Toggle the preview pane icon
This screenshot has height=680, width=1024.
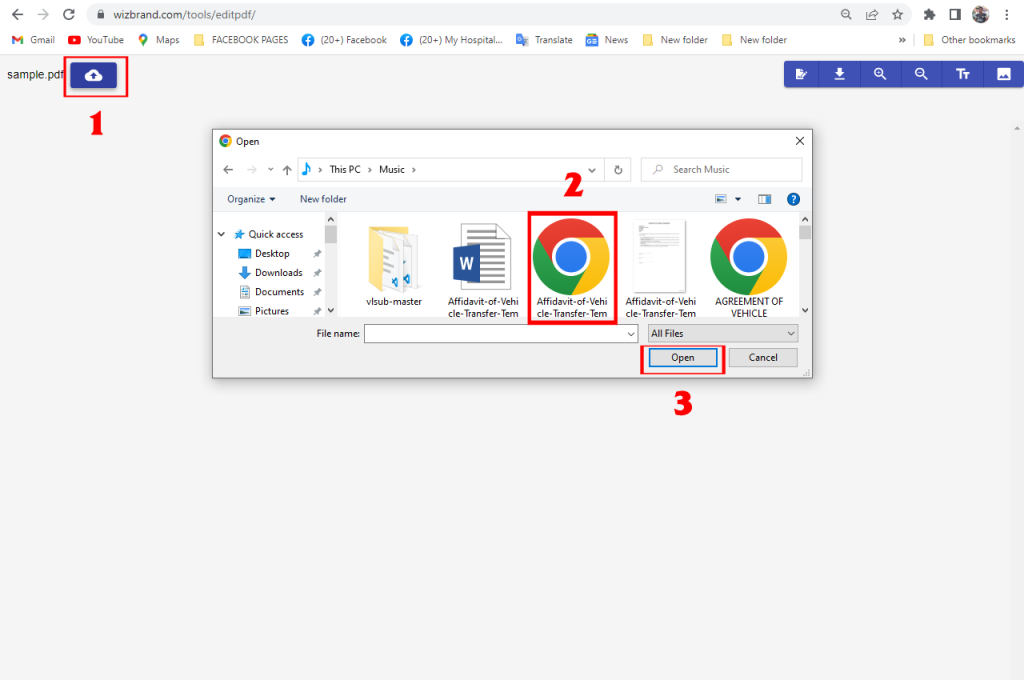[764, 199]
